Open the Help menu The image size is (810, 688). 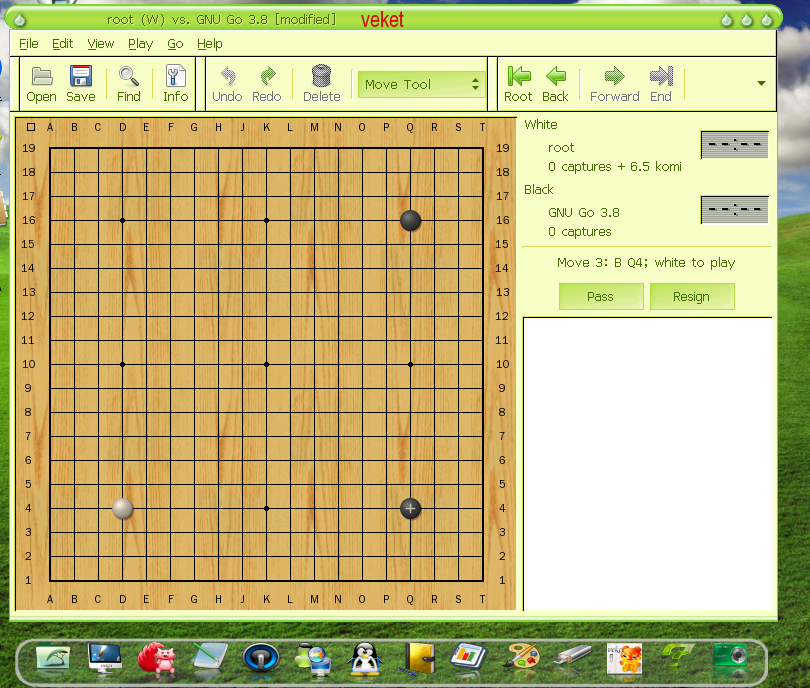(210, 44)
